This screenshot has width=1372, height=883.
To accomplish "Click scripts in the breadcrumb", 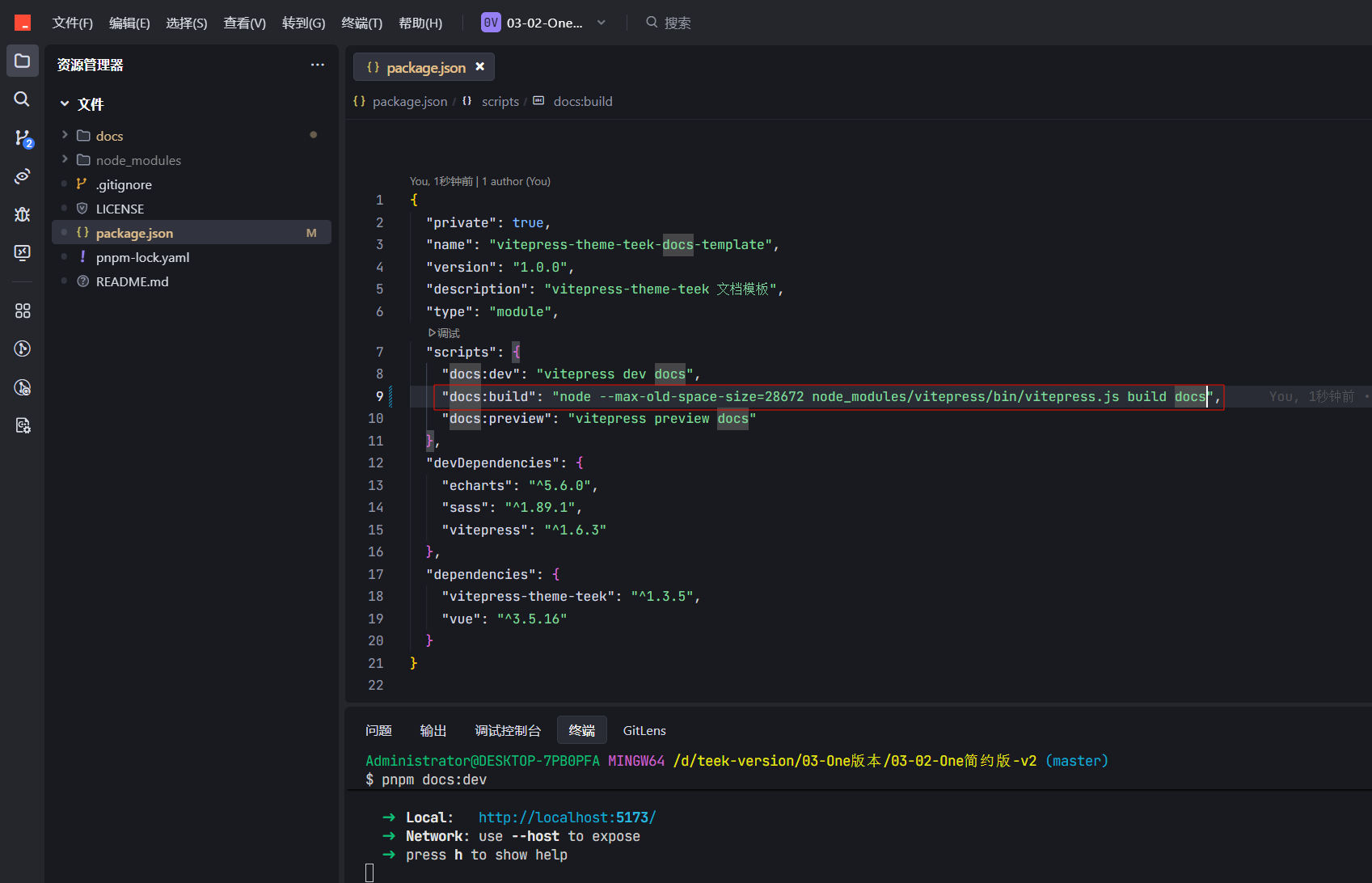I will tap(500, 101).
